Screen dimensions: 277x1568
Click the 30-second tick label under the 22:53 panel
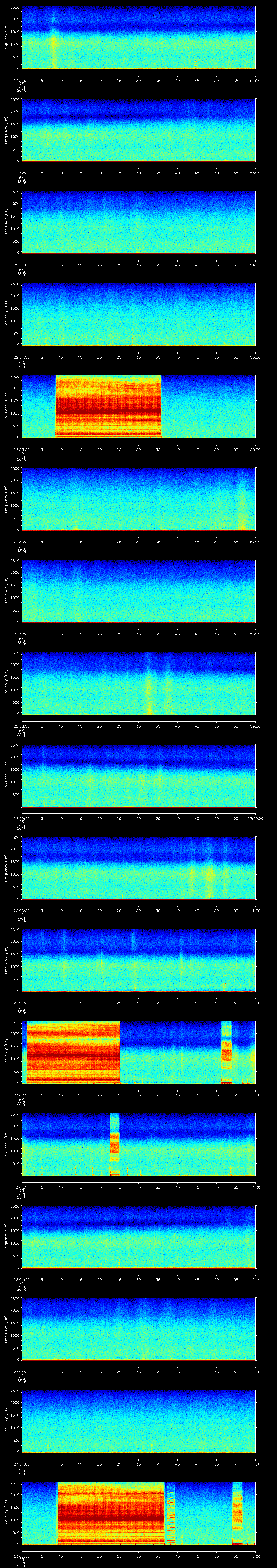pos(139,265)
